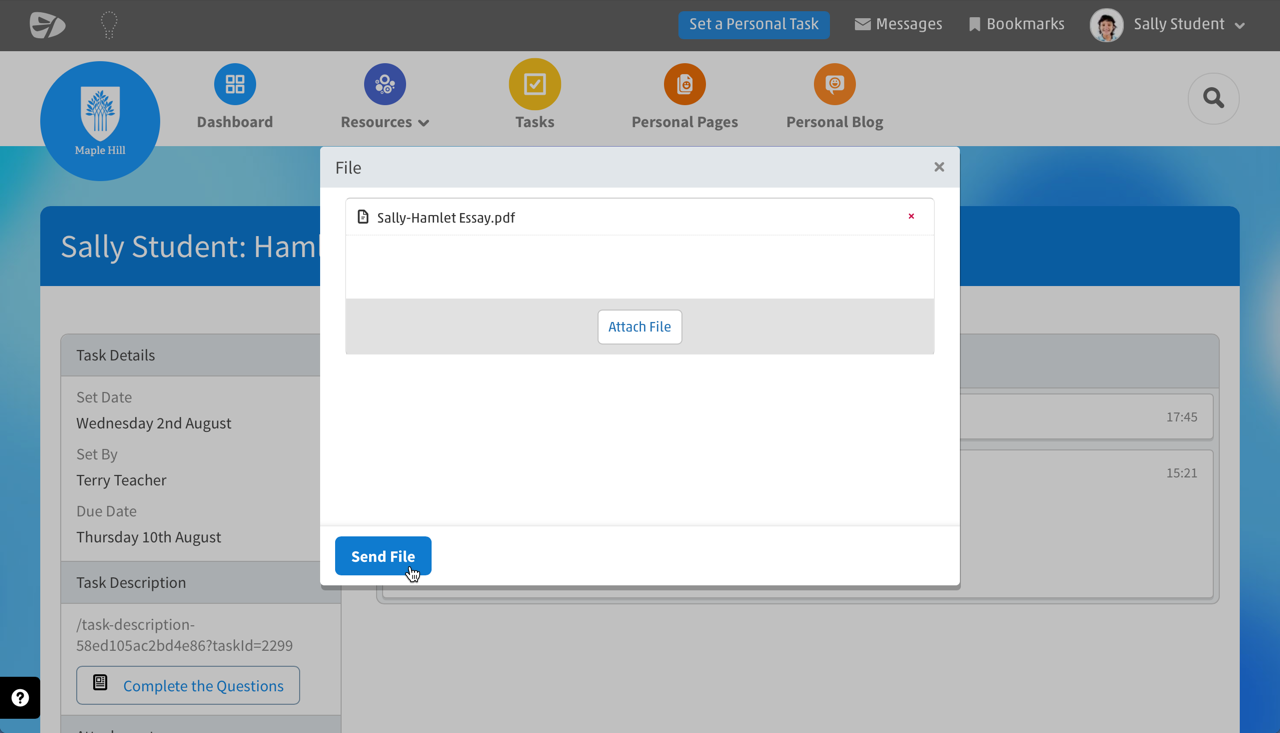1280x733 pixels.
Task: Open the Complete the Questions link
Action: click(x=188, y=685)
